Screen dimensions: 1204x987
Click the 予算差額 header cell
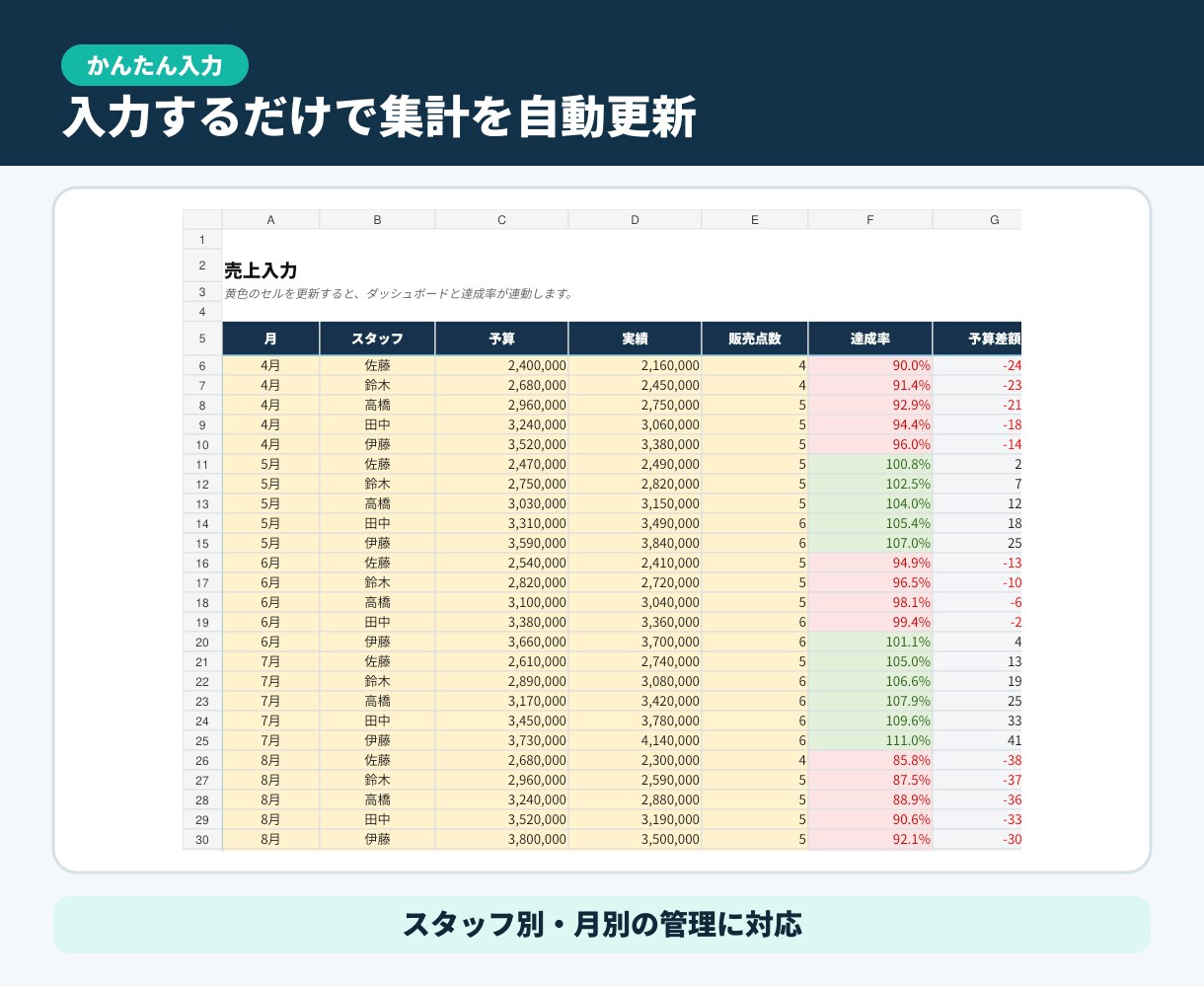(977, 339)
